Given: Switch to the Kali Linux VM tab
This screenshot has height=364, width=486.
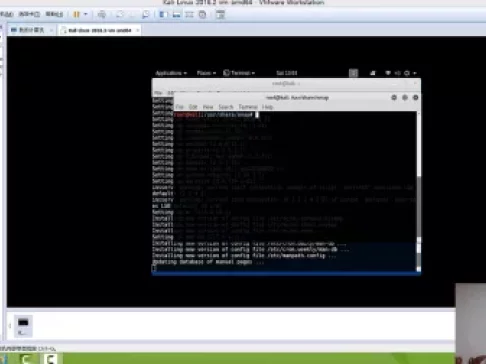Looking at the screenshot, I should point(99,30).
